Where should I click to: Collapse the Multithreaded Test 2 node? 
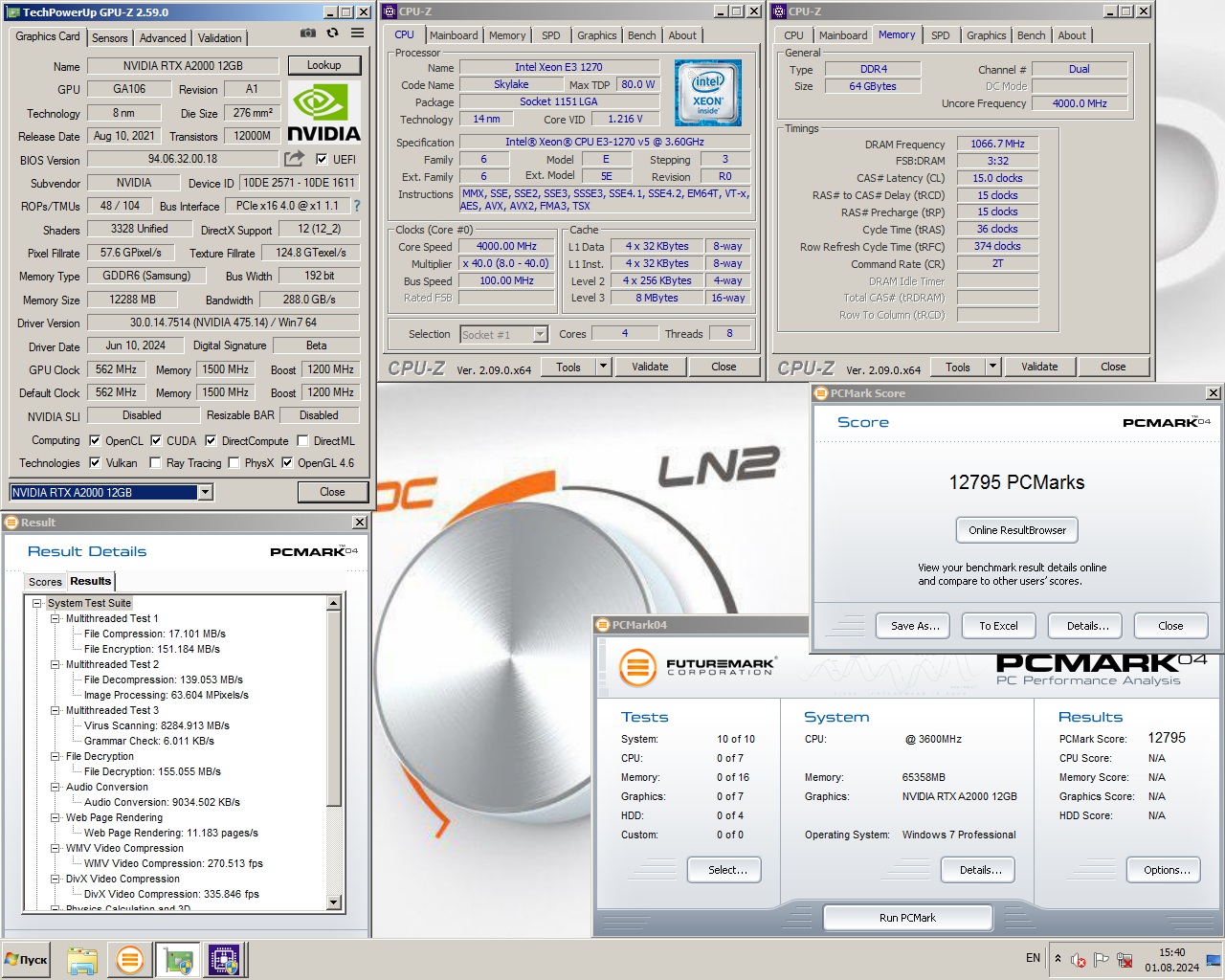pyautogui.click(x=56, y=665)
